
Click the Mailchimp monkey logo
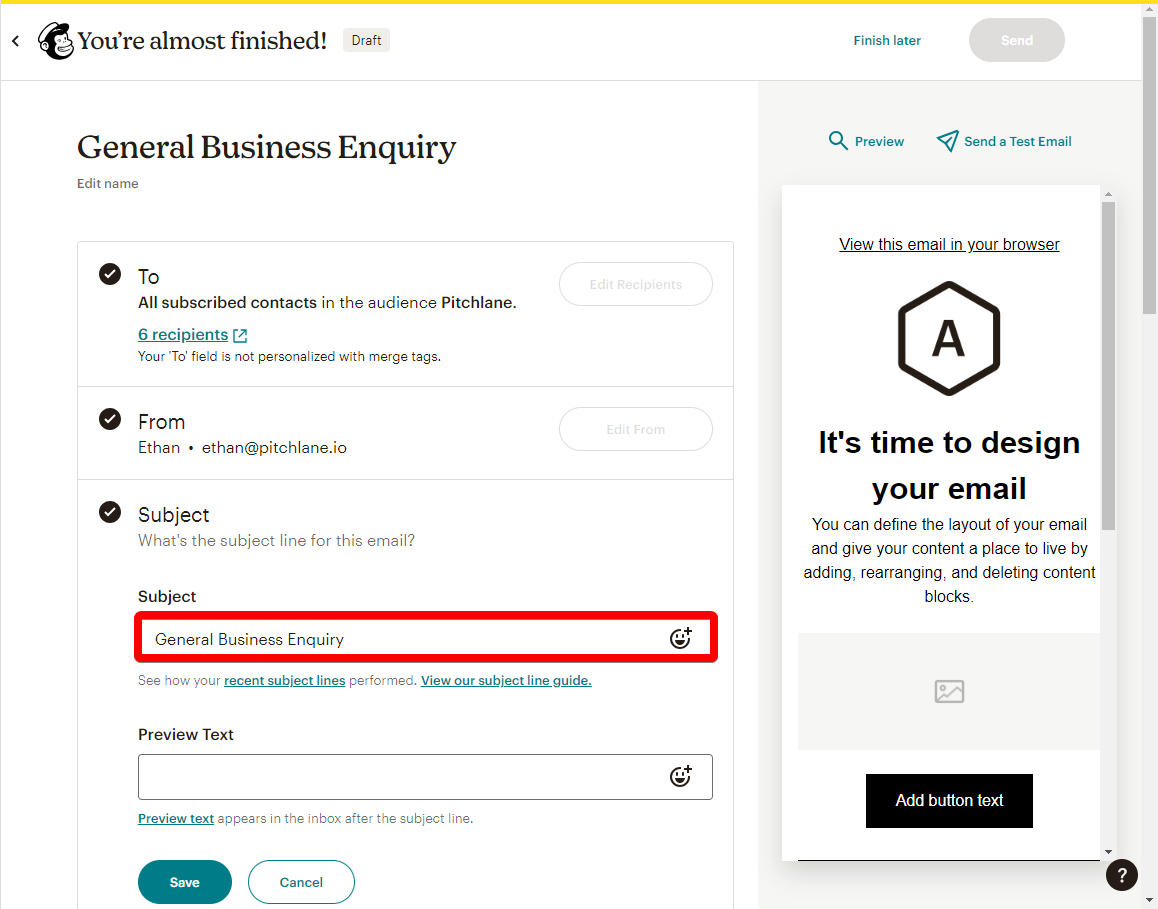click(x=56, y=41)
